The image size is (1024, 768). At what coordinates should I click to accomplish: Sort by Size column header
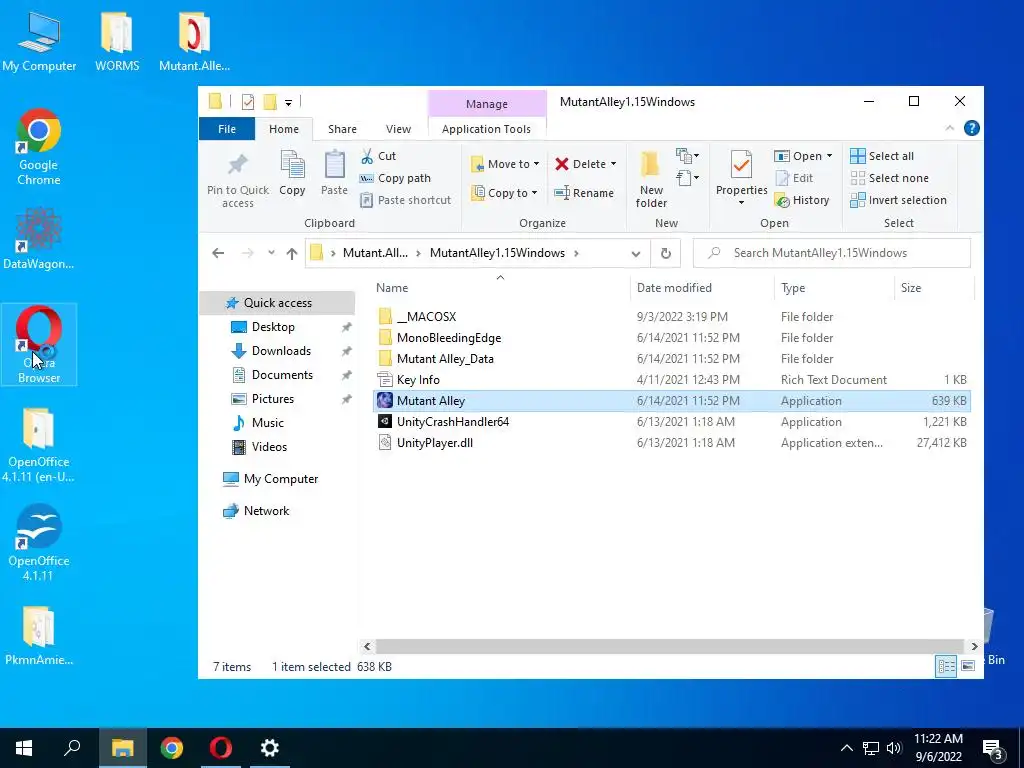click(934, 287)
